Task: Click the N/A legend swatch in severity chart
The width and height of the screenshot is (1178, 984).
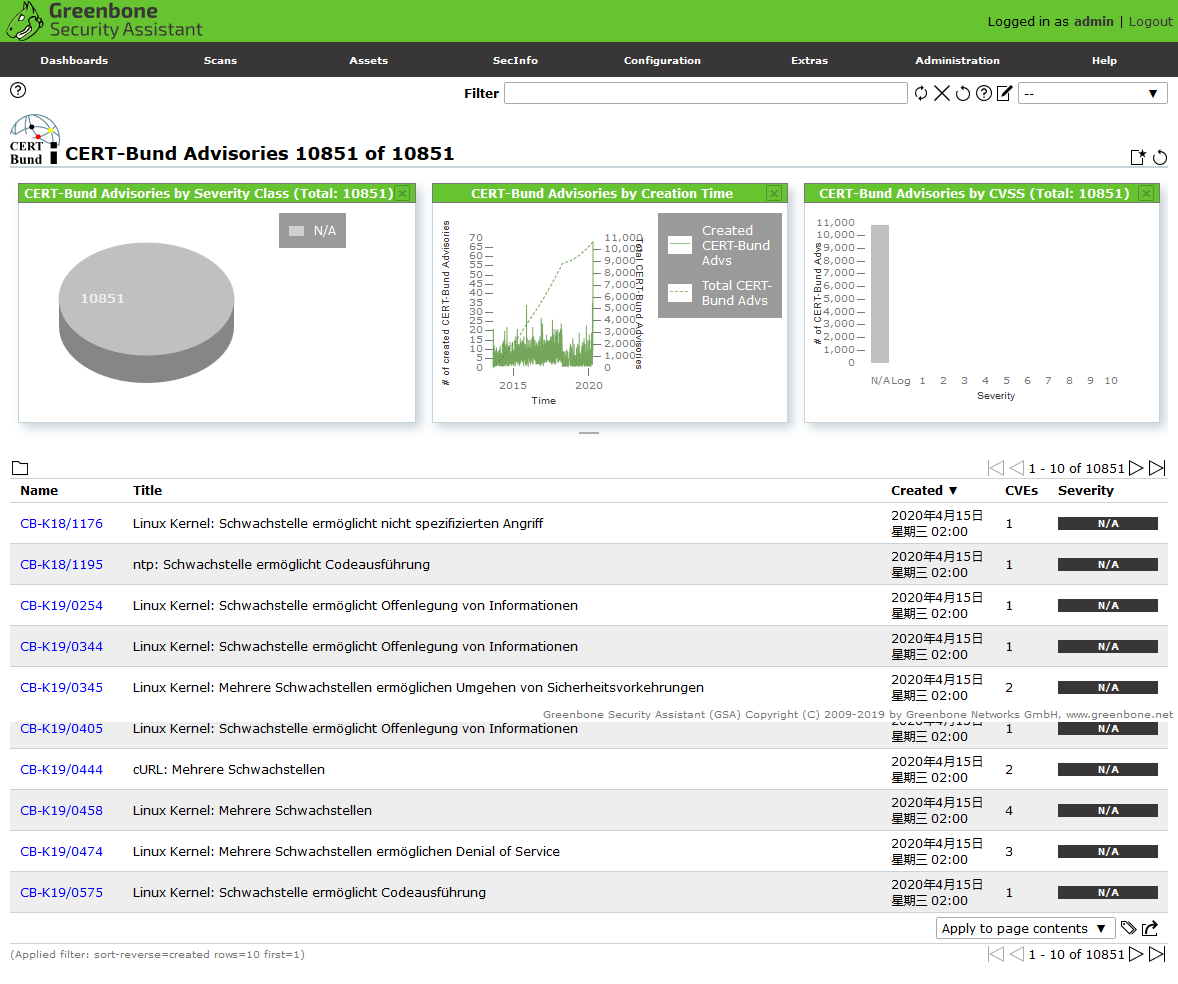Action: (x=297, y=231)
